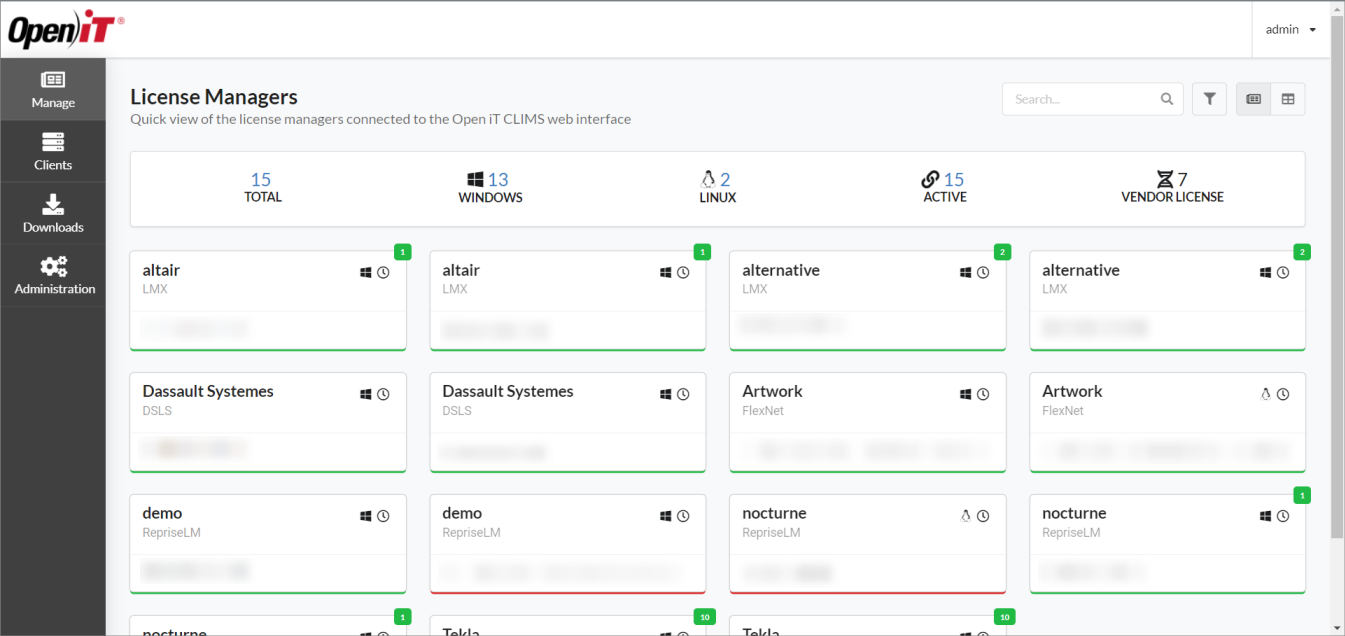The width and height of the screenshot is (1345, 636).
Task: Click the Windows icon on the Dassault Systemes card
Action: pyautogui.click(x=365, y=393)
